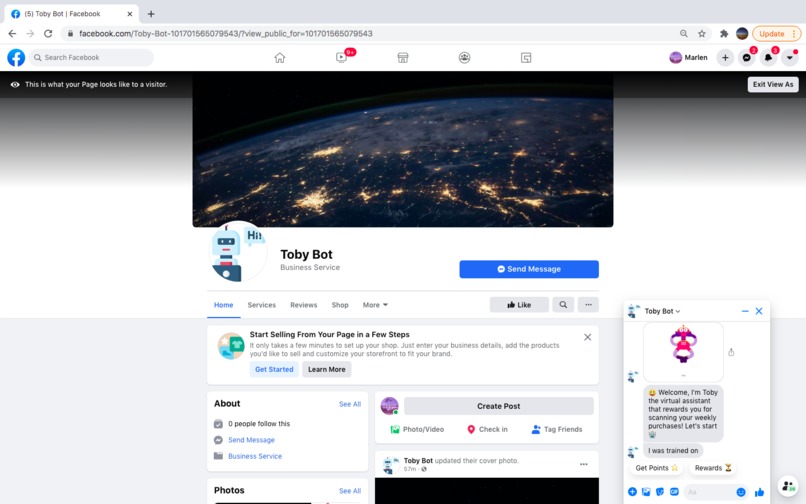Viewport: 806px width, 504px height.
Task: Select the Home page tab
Action: click(224, 305)
